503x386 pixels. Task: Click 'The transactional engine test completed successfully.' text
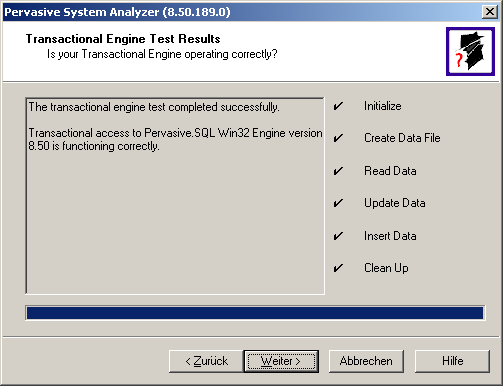click(x=154, y=107)
